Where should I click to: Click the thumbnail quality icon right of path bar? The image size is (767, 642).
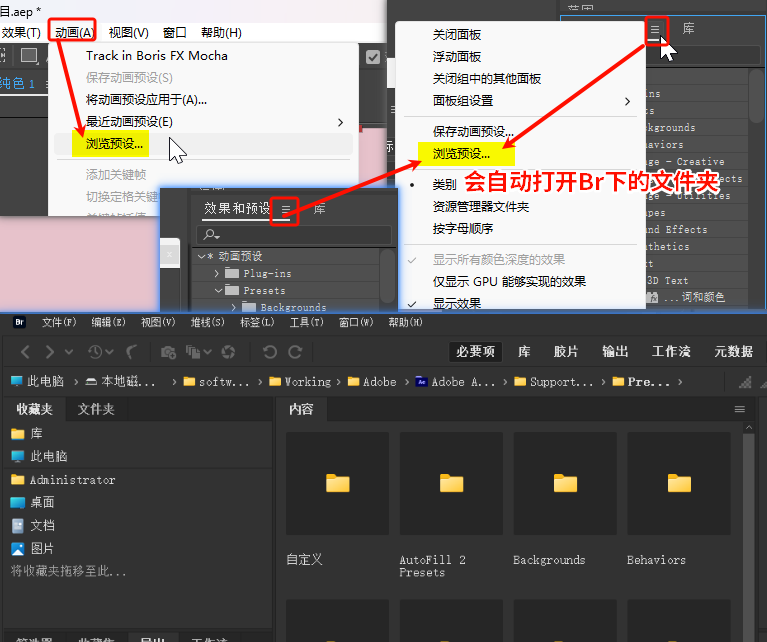pos(745,382)
